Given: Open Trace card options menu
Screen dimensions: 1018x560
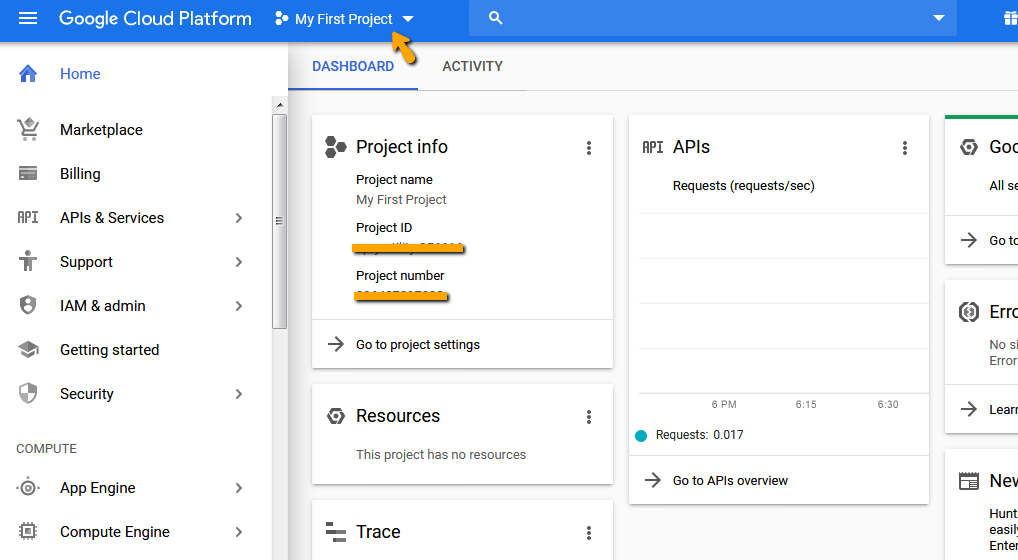Looking at the screenshot, I should coord(589,533).
